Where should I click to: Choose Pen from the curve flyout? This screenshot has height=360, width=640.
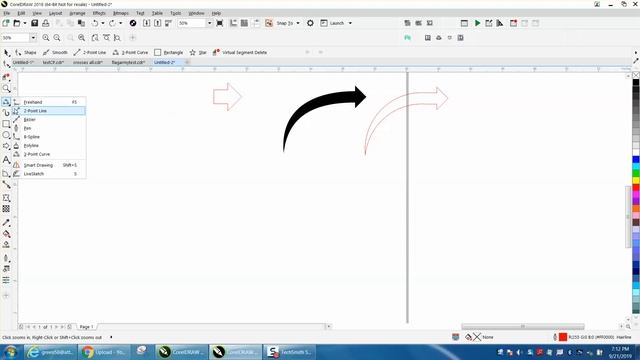(49, 128)
